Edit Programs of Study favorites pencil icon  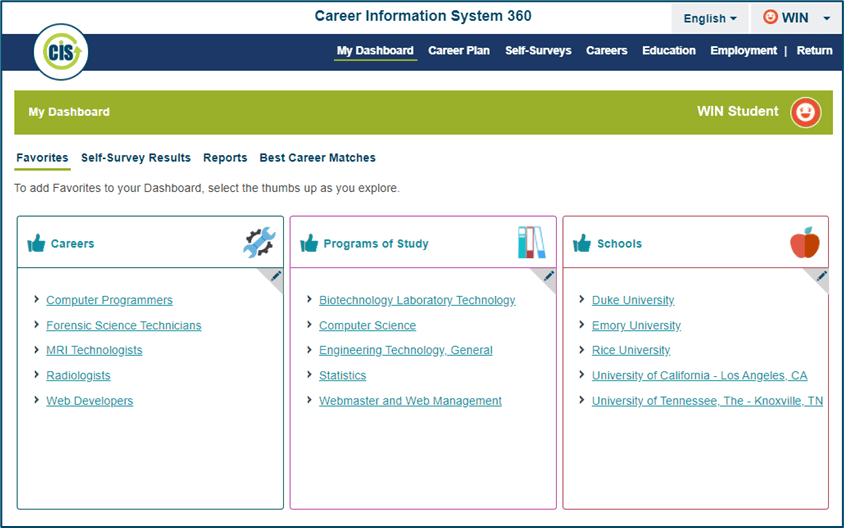(x=549, y=276)
